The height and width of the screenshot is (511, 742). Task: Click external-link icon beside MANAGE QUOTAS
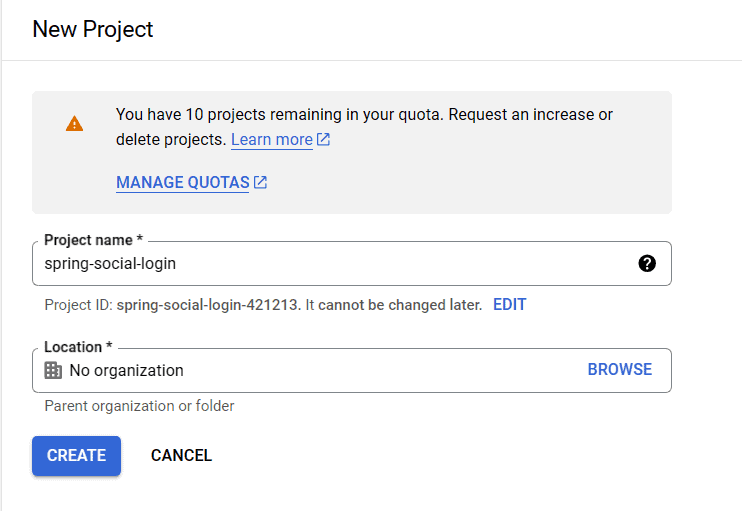click(260, 183)
